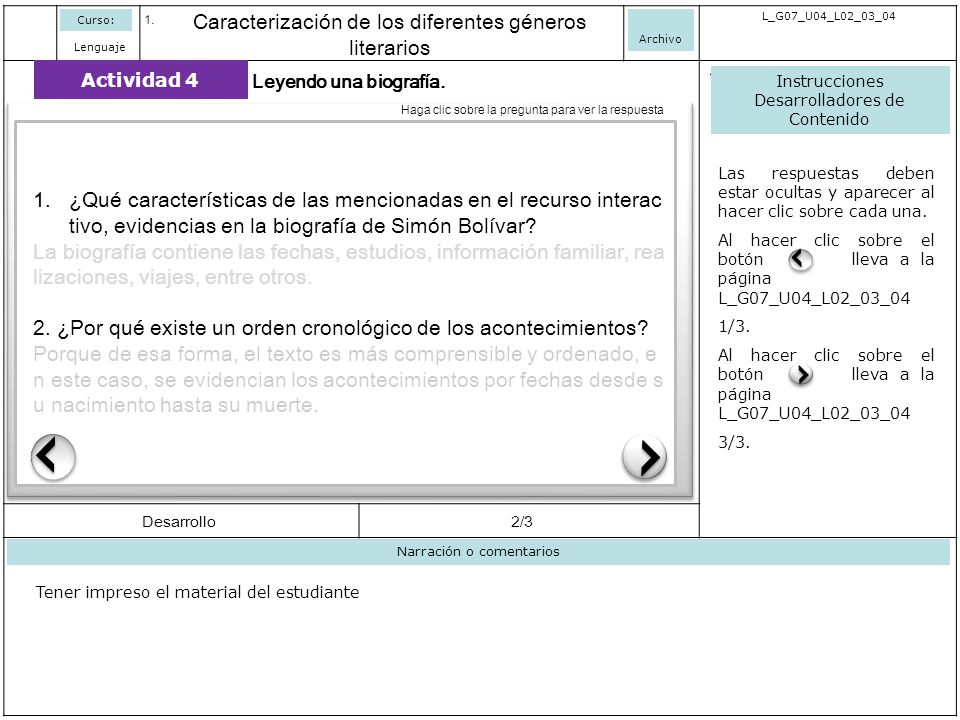Click the '1/3.' page reference in instructions
This screenshot has width=960, height=720.
pyautogui.click(x=733, y=326)
